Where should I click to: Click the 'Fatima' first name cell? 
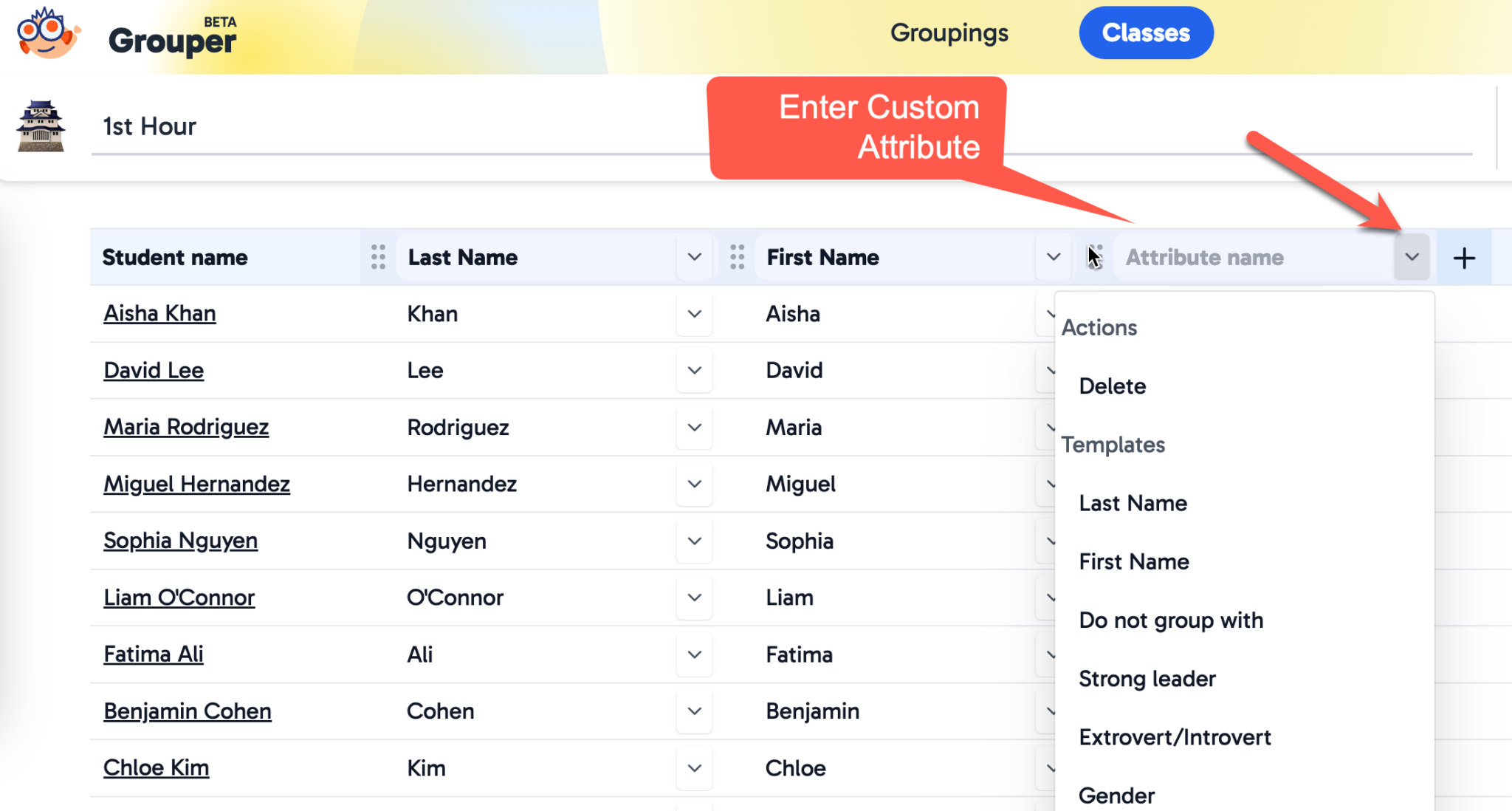click(x=799, y=654)
